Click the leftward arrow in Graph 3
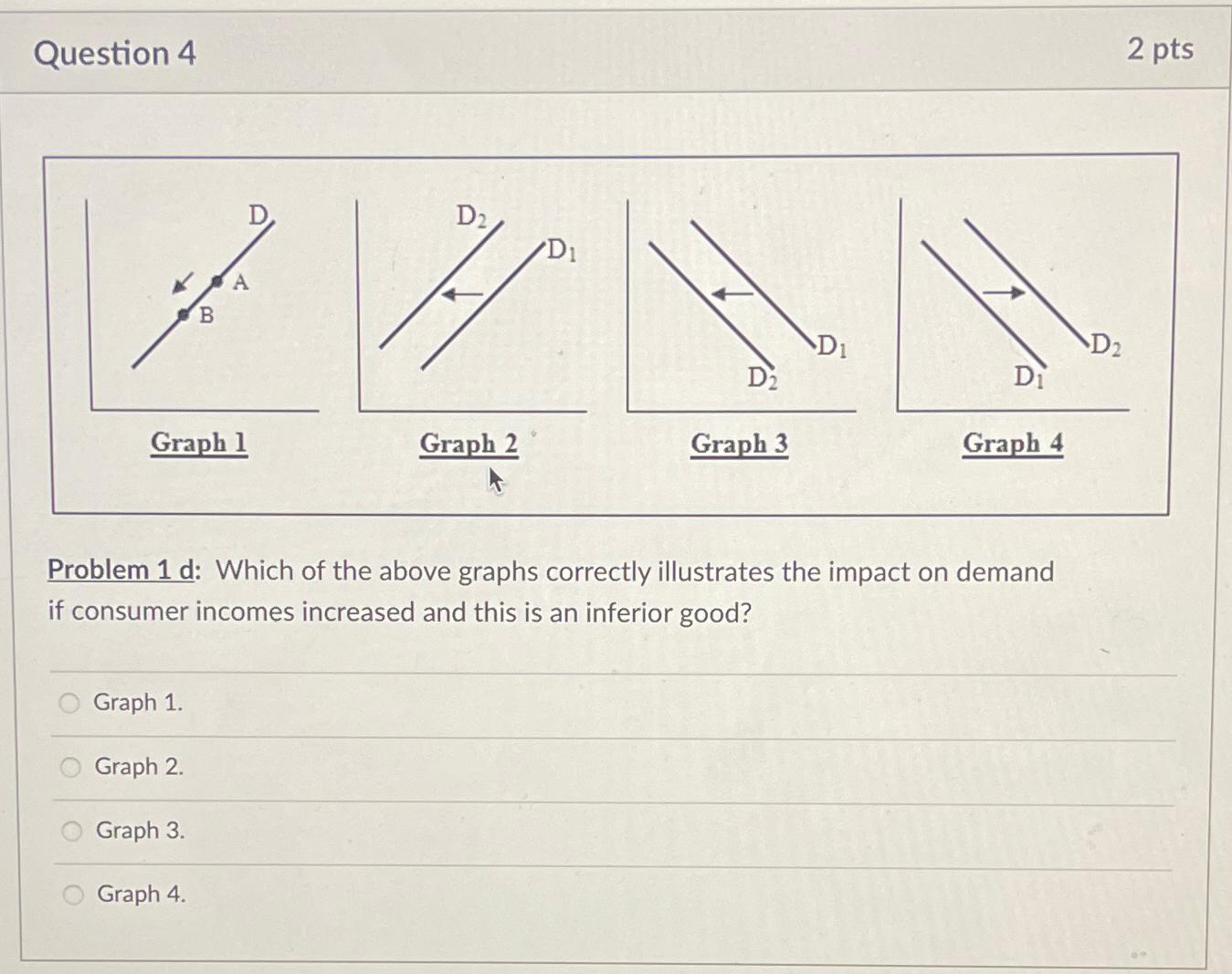1232x974 pixels. click(x=731, y=293)
